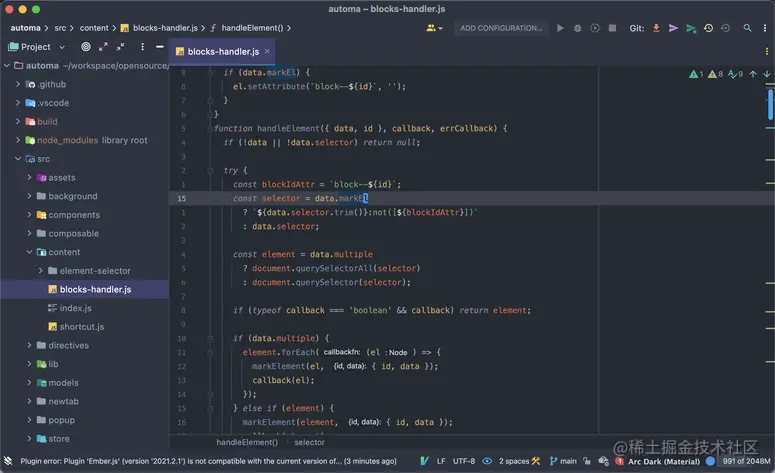Viewport: 775px width, 473px height.
Task: Open Project panel options menu
Action: pos(142,47)
